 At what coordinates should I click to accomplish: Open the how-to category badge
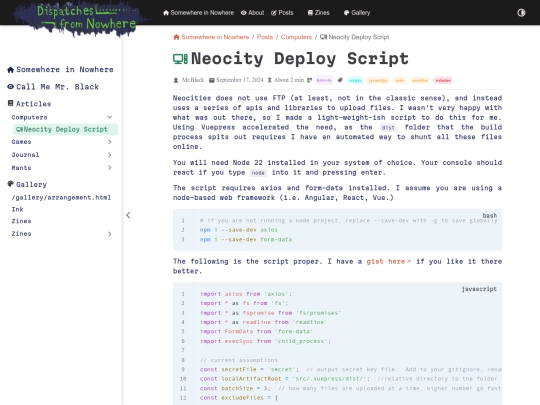pos(324,80)
